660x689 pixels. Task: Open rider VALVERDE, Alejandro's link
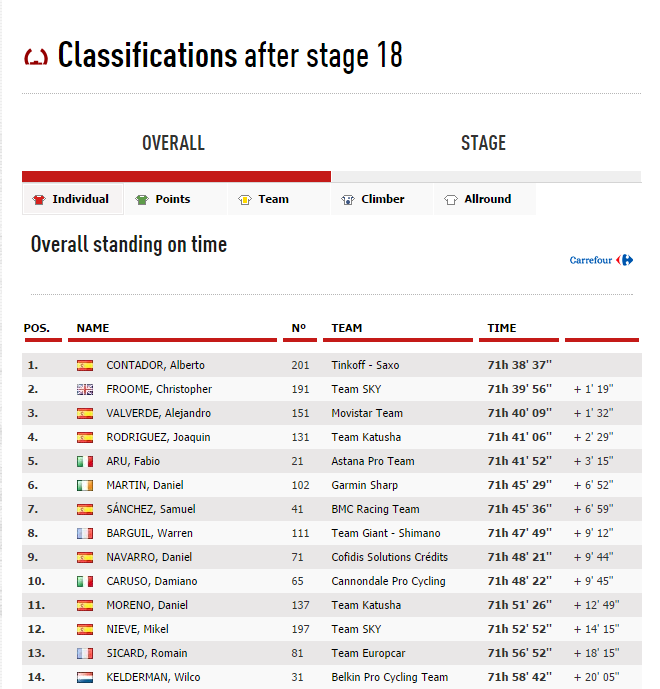tap(158, 413)
